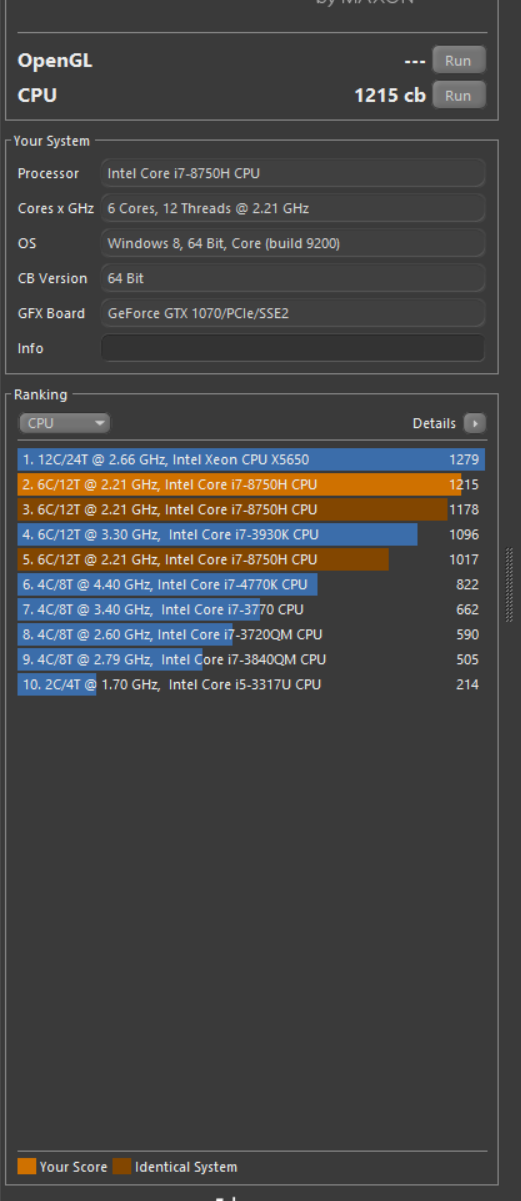
Task: Run the CPU benchmark test
Action: click(458, 95)
